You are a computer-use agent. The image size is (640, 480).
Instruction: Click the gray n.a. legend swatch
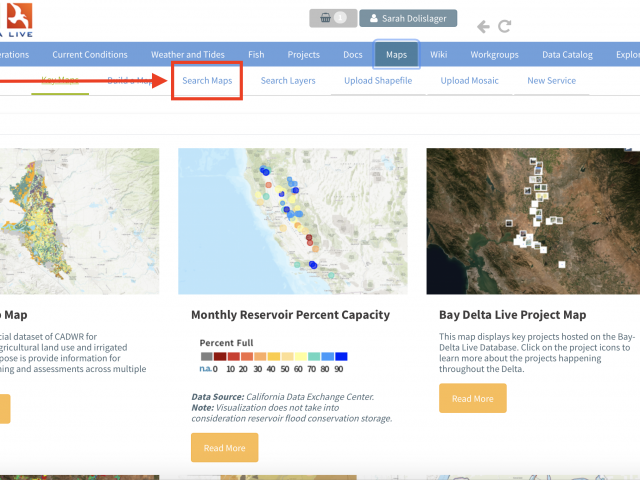pyautogui.click(x=206, y=356)
